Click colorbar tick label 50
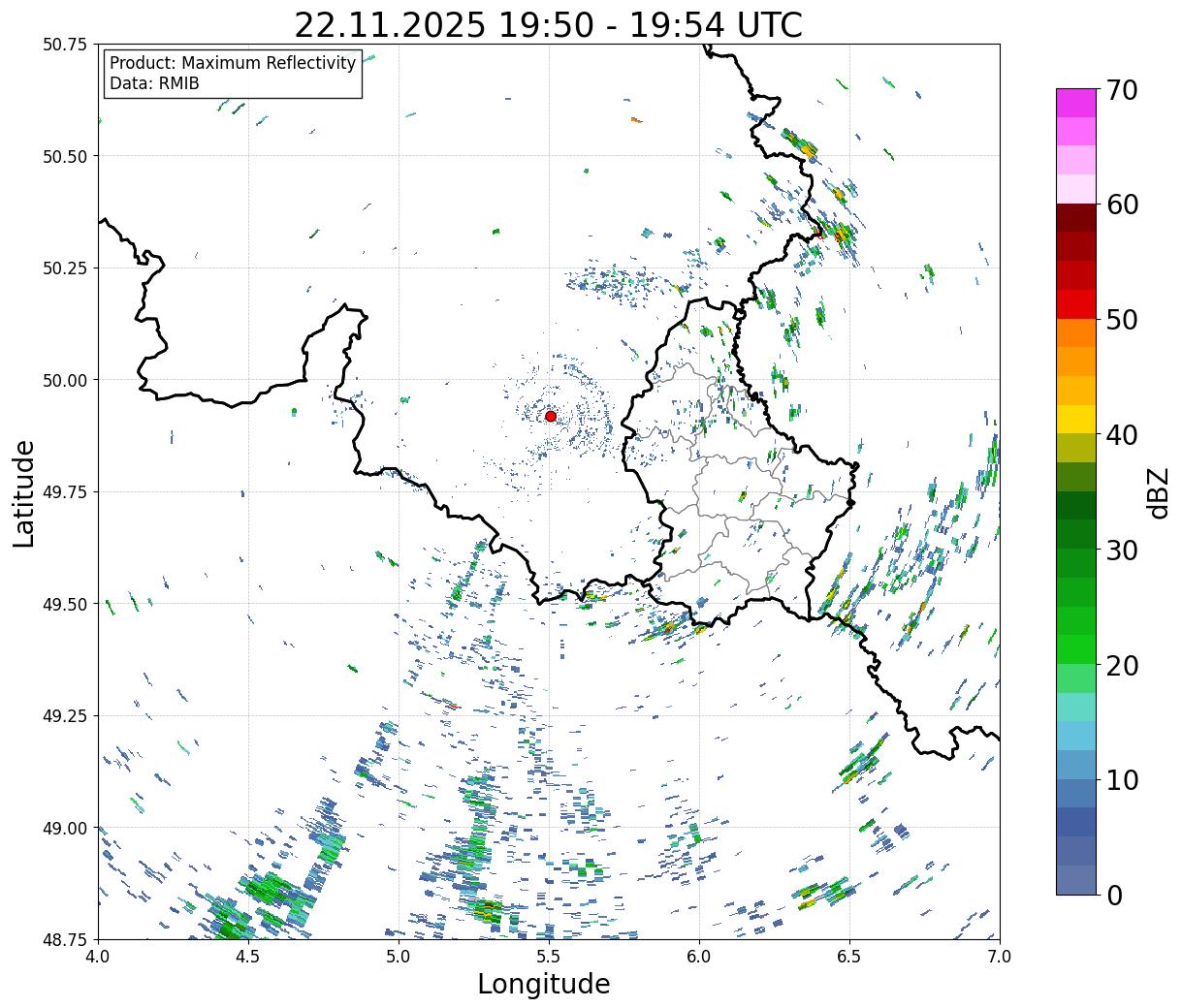Image resolution: width=1182 pixels, height=1008 pixels. [1122, 320]
